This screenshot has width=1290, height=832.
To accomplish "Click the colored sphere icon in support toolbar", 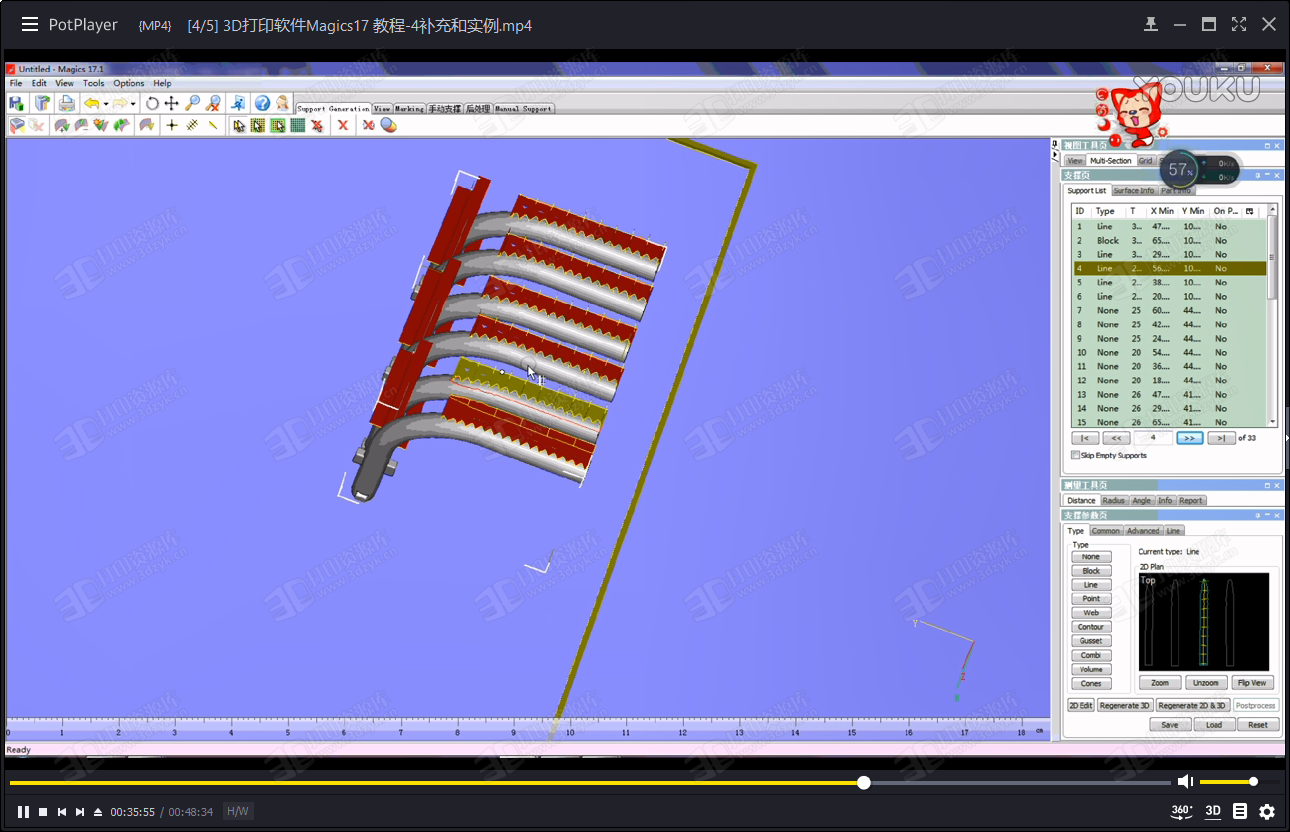I will [x=388, y=125].
